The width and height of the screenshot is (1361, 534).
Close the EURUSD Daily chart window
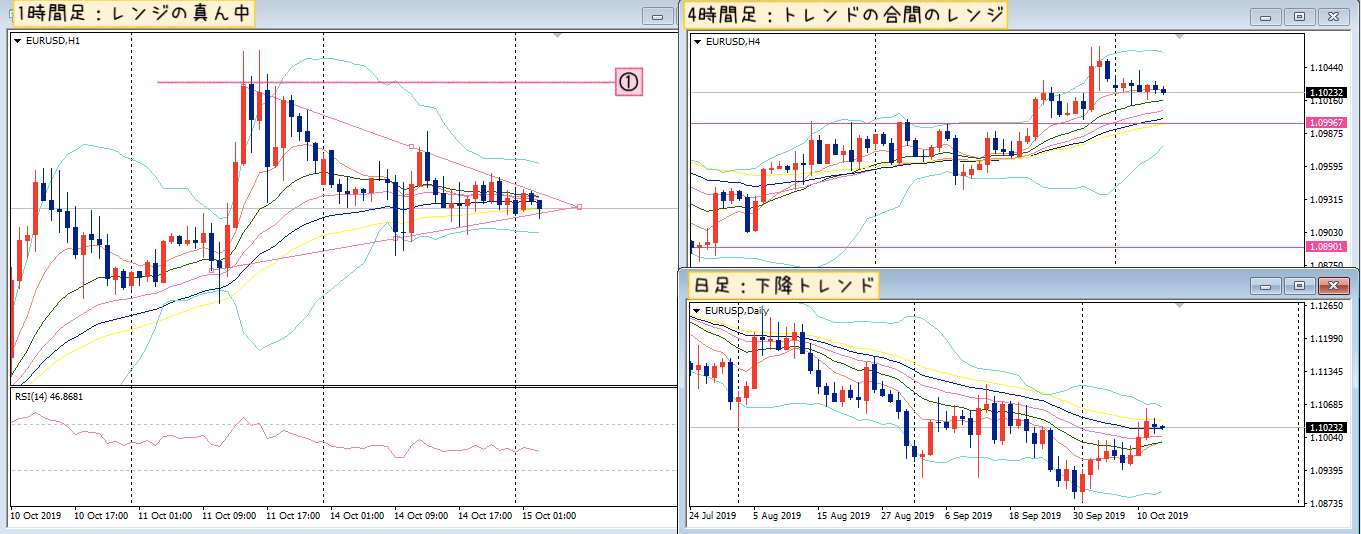click(x=1333, y=286)
